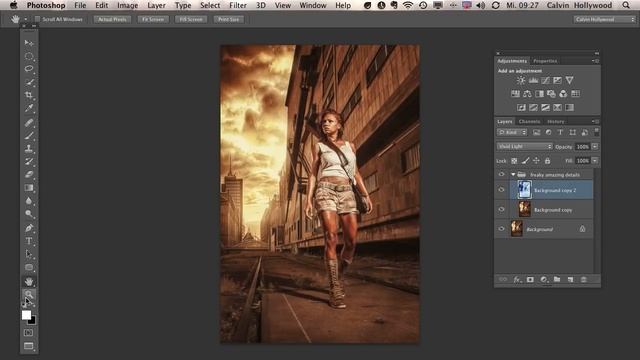Image resolution: width=640 pixels, height=360 pixels.
Task: Open the Layer menu
Action: pyautogui.click(x=156, y=5)
